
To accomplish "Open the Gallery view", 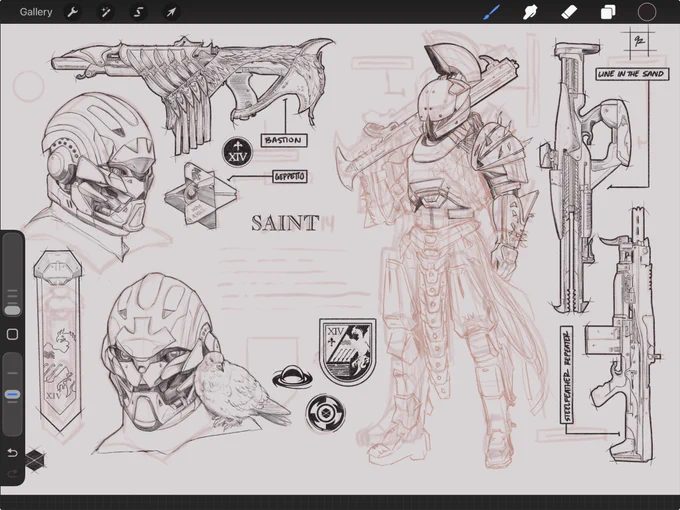I will [36, 12].
